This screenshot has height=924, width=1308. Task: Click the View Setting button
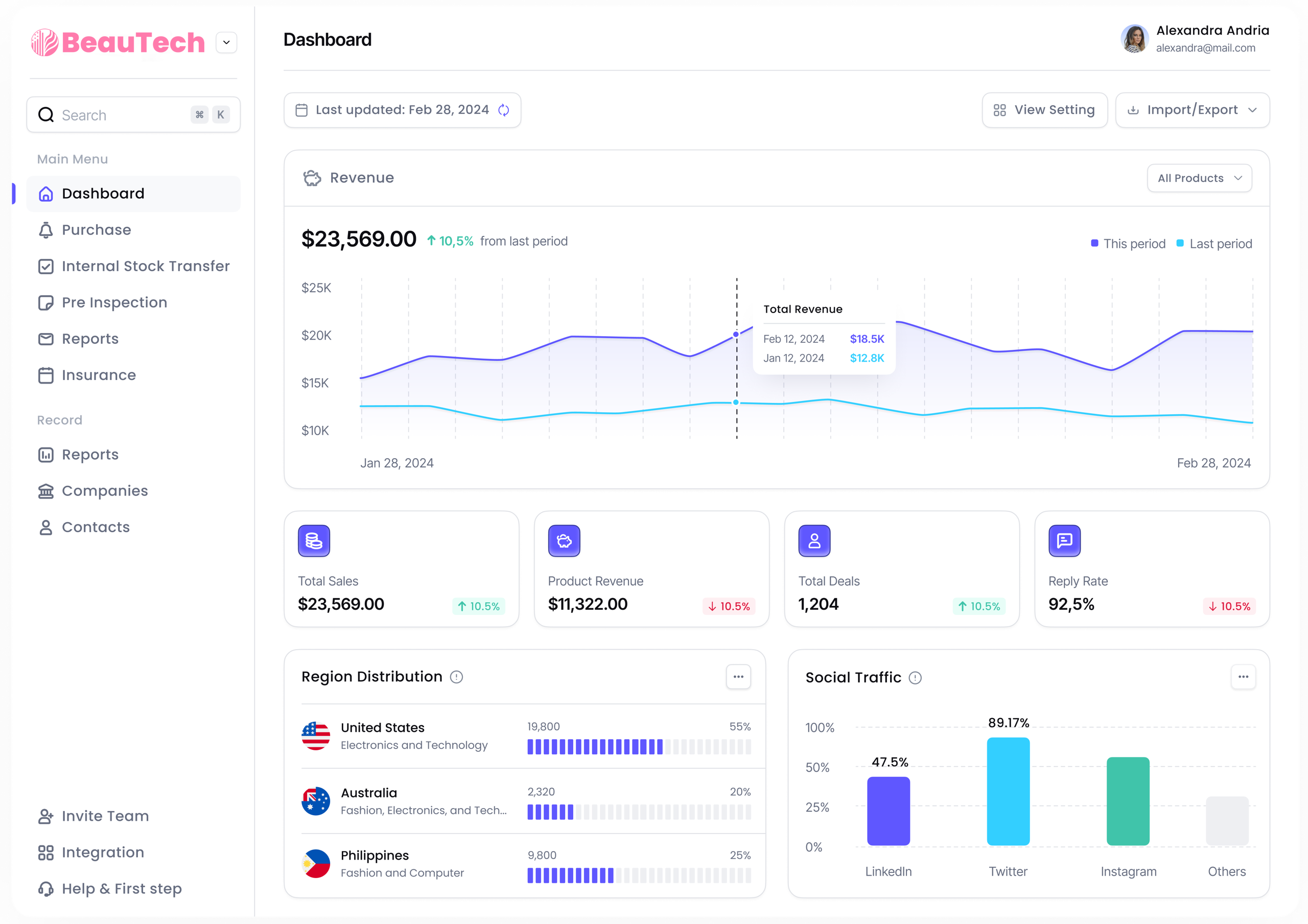coord(1044,110)
